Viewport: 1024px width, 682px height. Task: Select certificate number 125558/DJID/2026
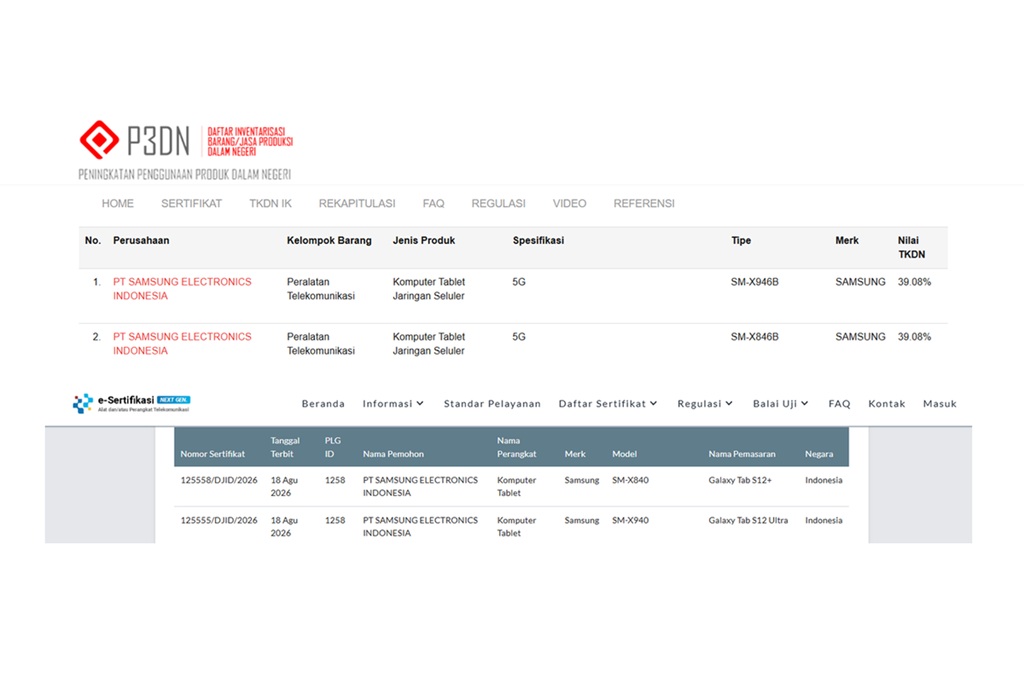219,480
